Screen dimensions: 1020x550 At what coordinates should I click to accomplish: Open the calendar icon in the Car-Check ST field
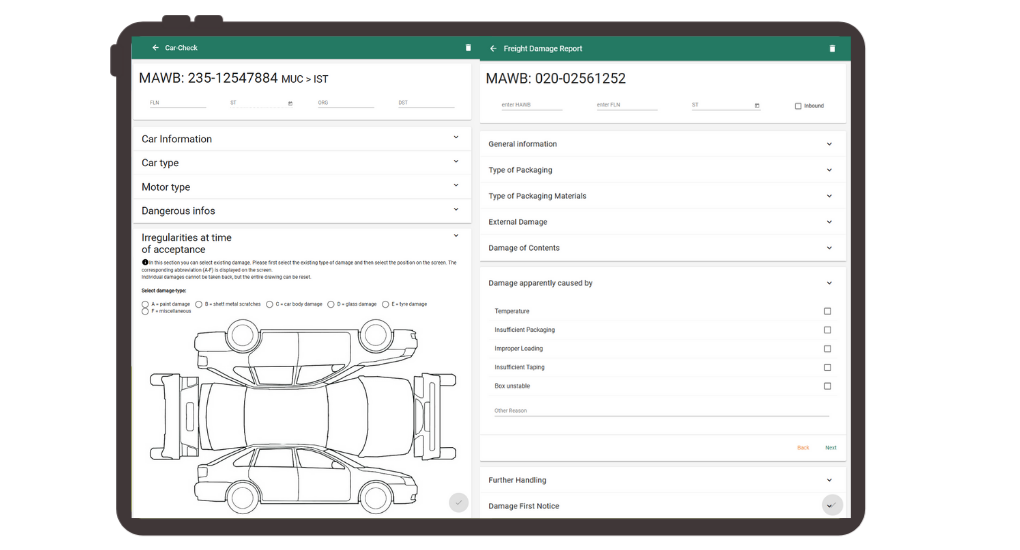290,103
